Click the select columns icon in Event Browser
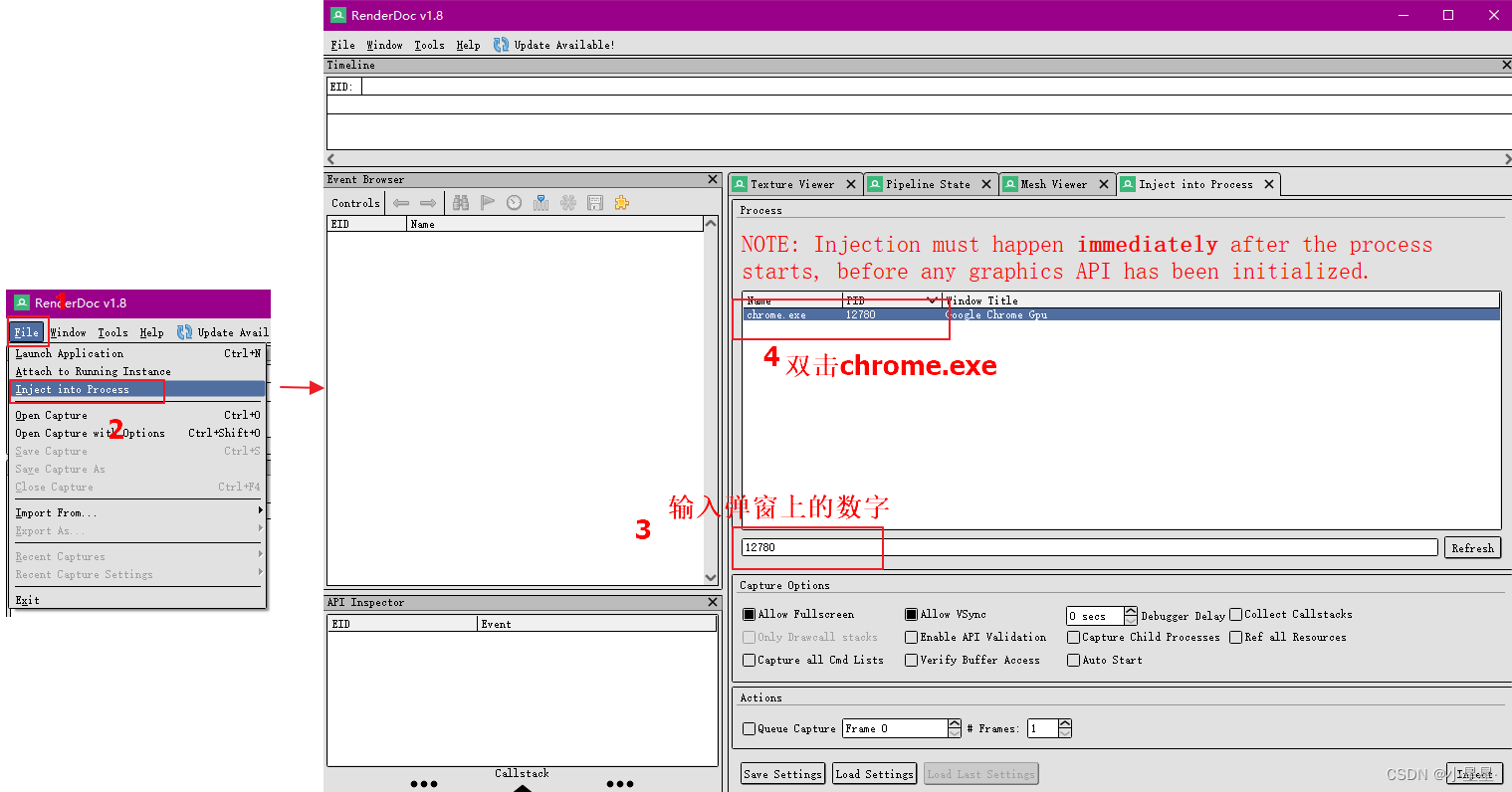This screenshot has width=1512, height=792. [x=541, y=203]
